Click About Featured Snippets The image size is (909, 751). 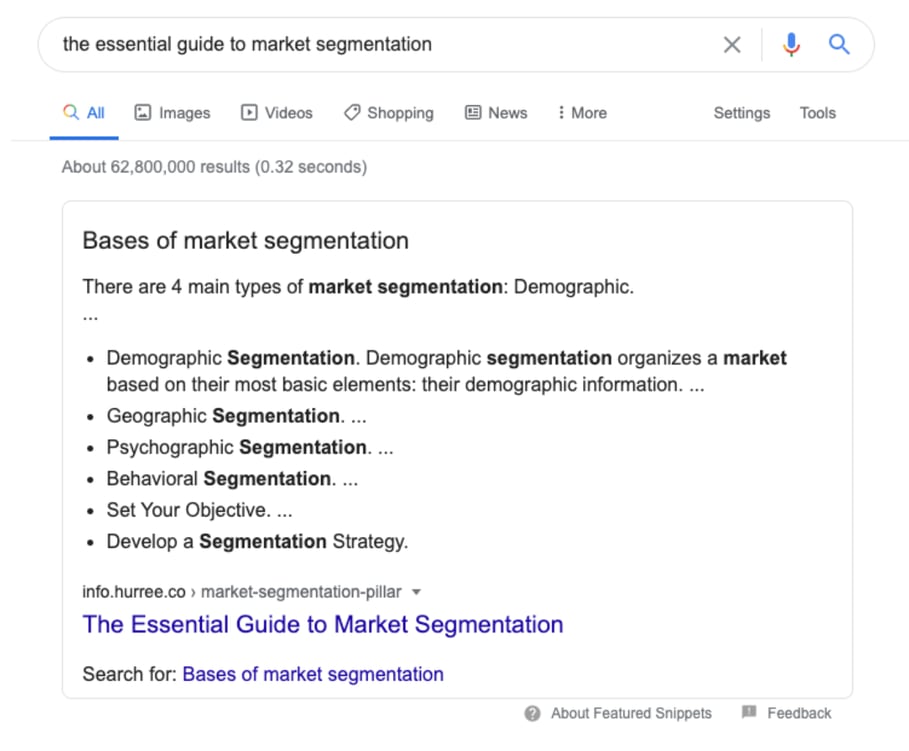pos(631,713)
